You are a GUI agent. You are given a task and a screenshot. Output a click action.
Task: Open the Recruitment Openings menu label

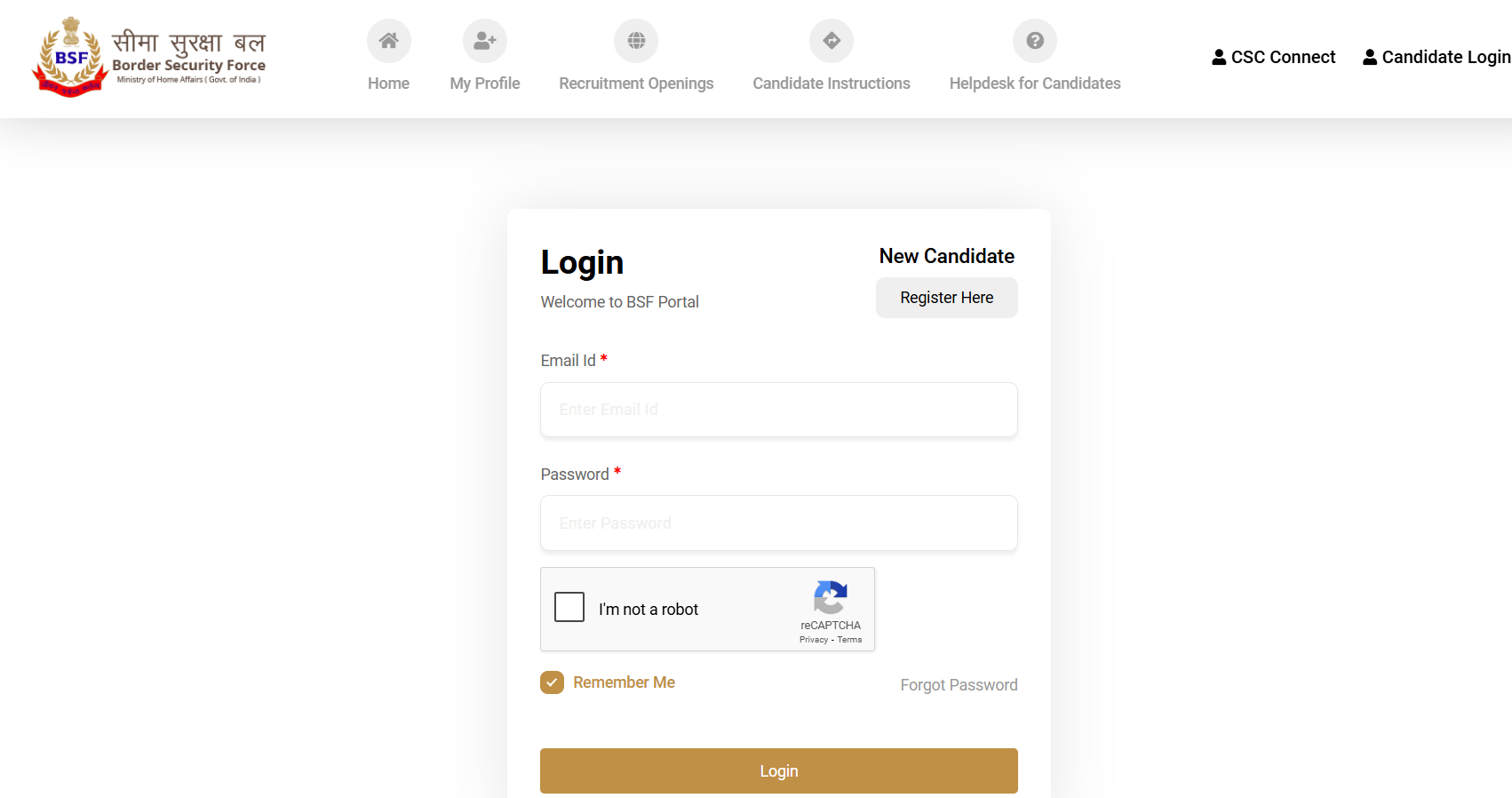(x=636, y=84)
